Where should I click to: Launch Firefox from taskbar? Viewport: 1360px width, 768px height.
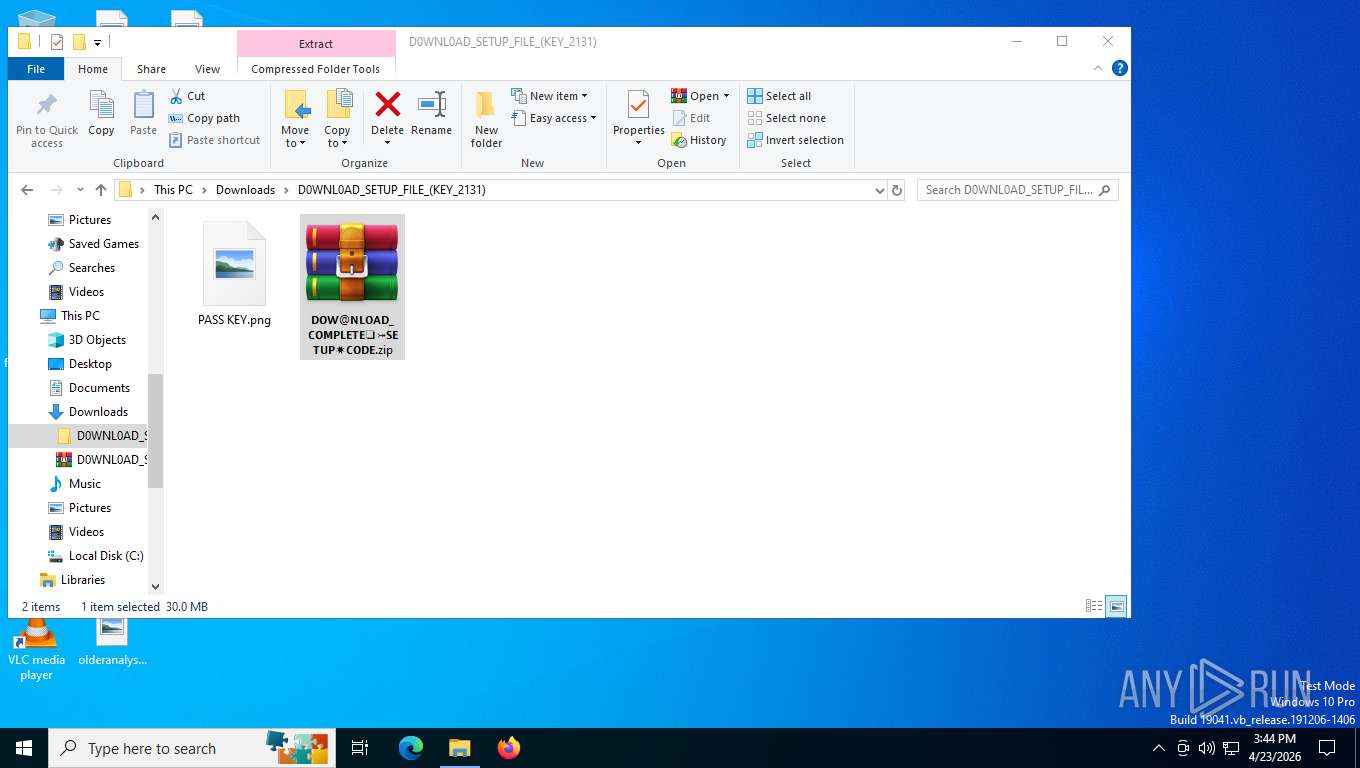tap(509, 748)
